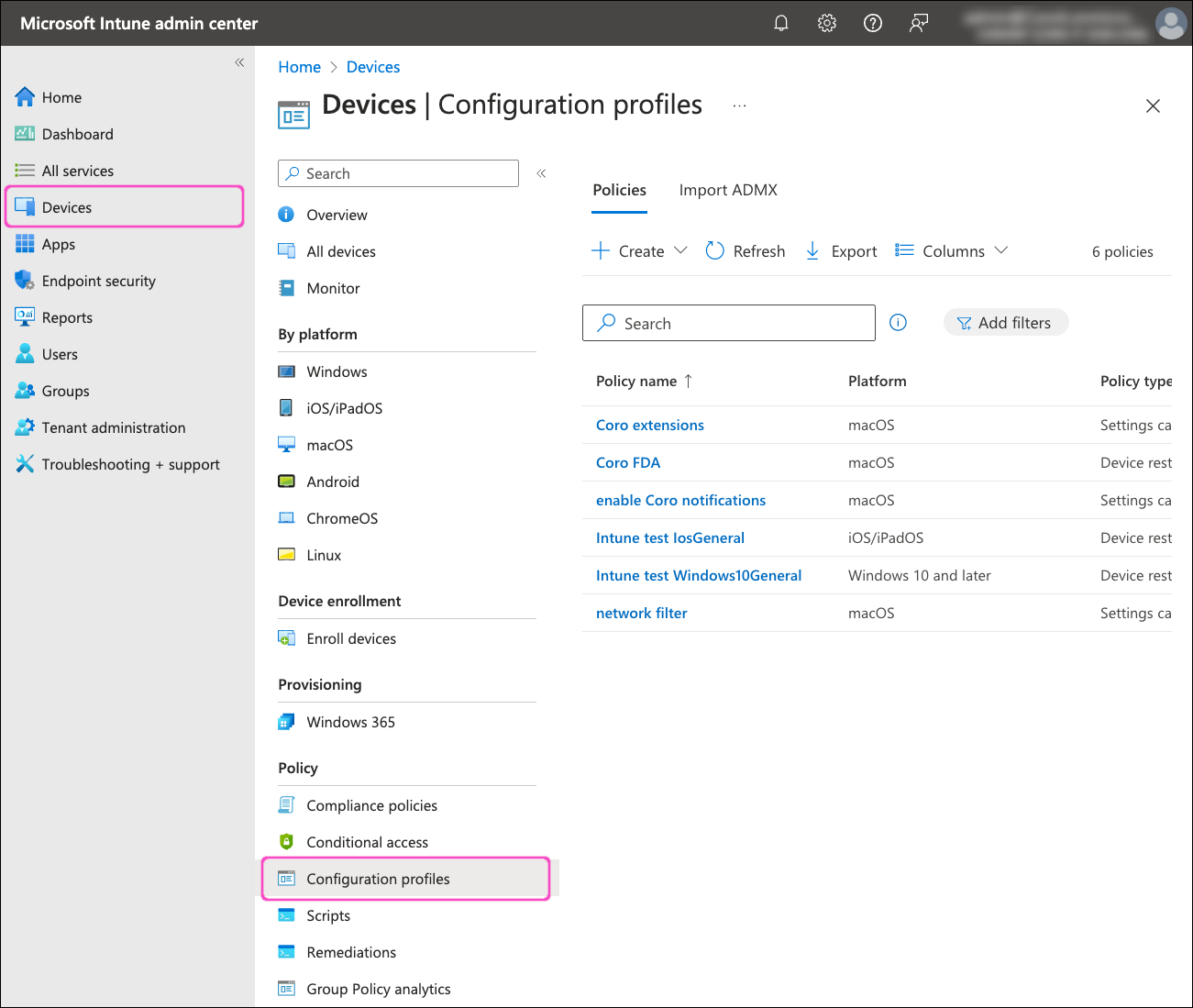Click the more options ellipsis near title
The width and height of the screenshot is (1193, 1008).
(x=739, y=105)
